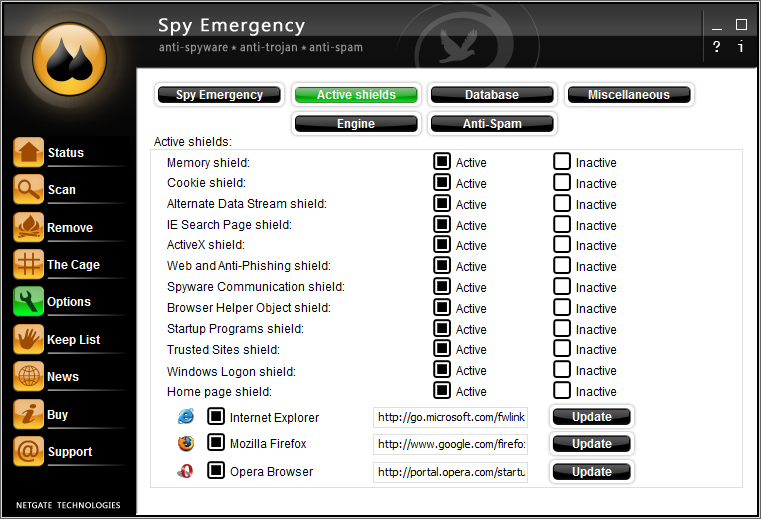
Task: Open Support at-sign icon
Action: (x=29, y=451)
